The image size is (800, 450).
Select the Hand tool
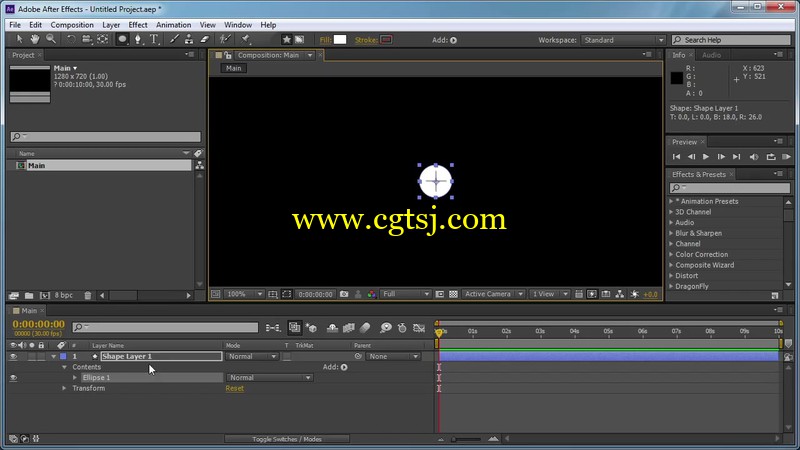coord(35,39)
